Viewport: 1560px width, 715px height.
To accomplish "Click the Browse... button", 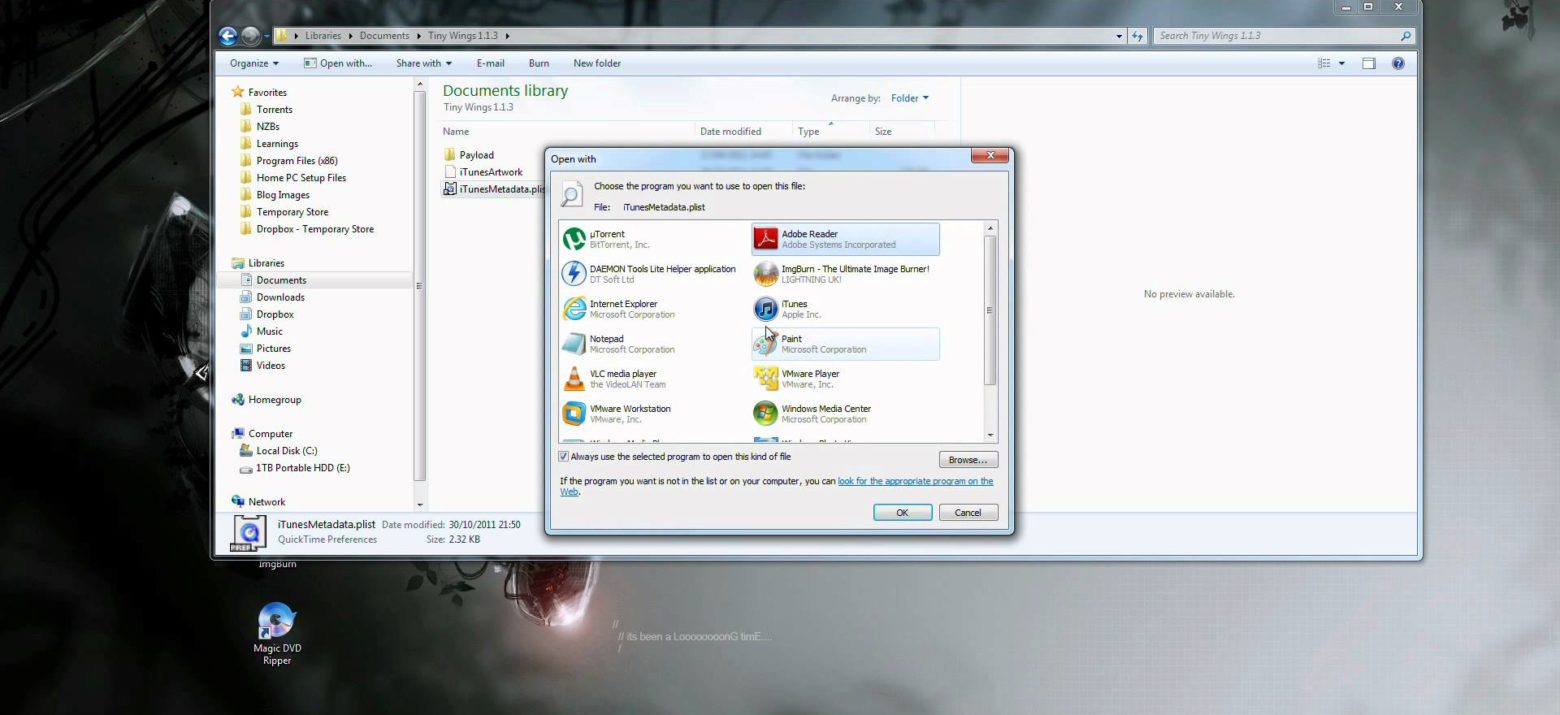I will [967, 460].
